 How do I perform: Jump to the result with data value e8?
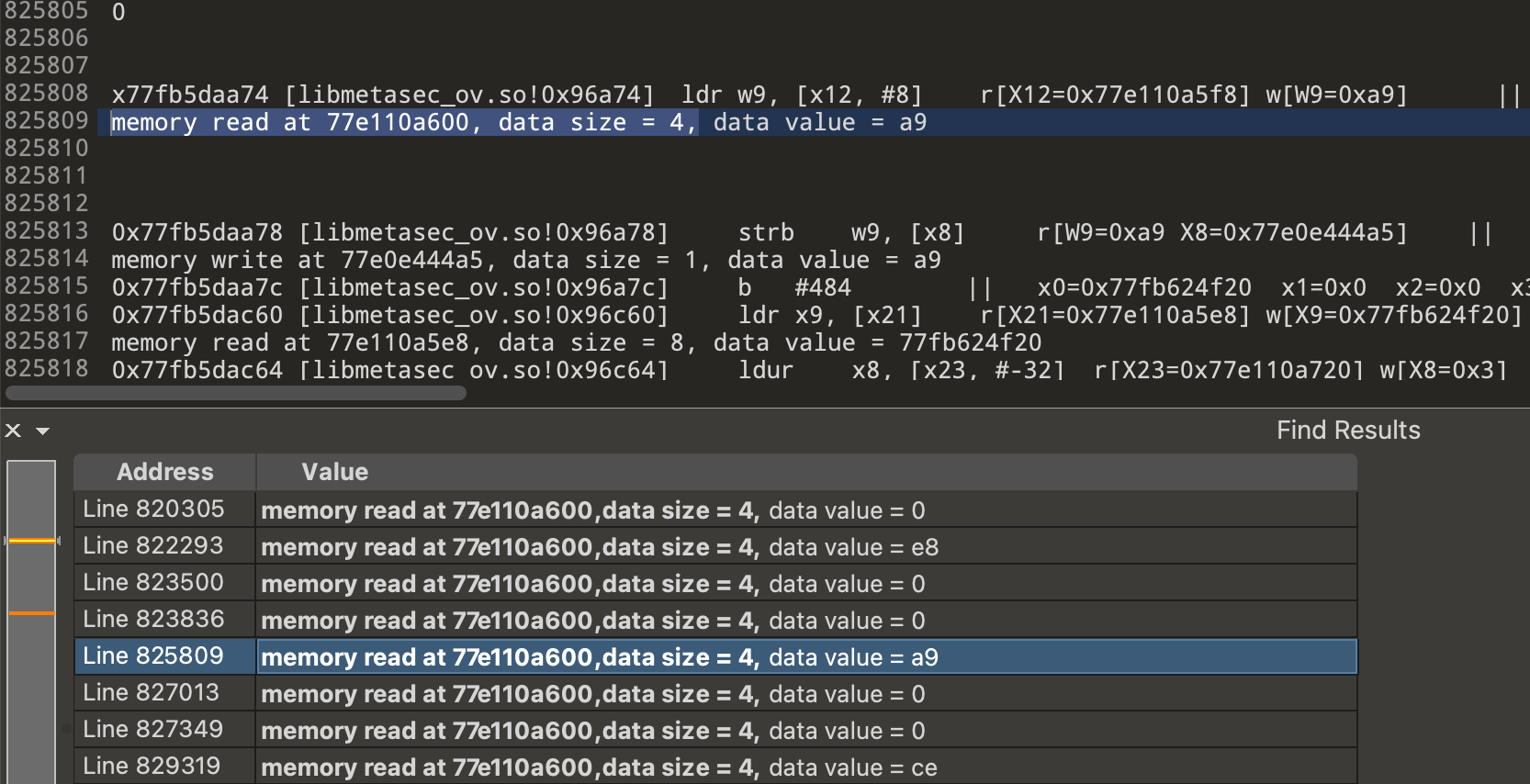(x=599, y=547)
